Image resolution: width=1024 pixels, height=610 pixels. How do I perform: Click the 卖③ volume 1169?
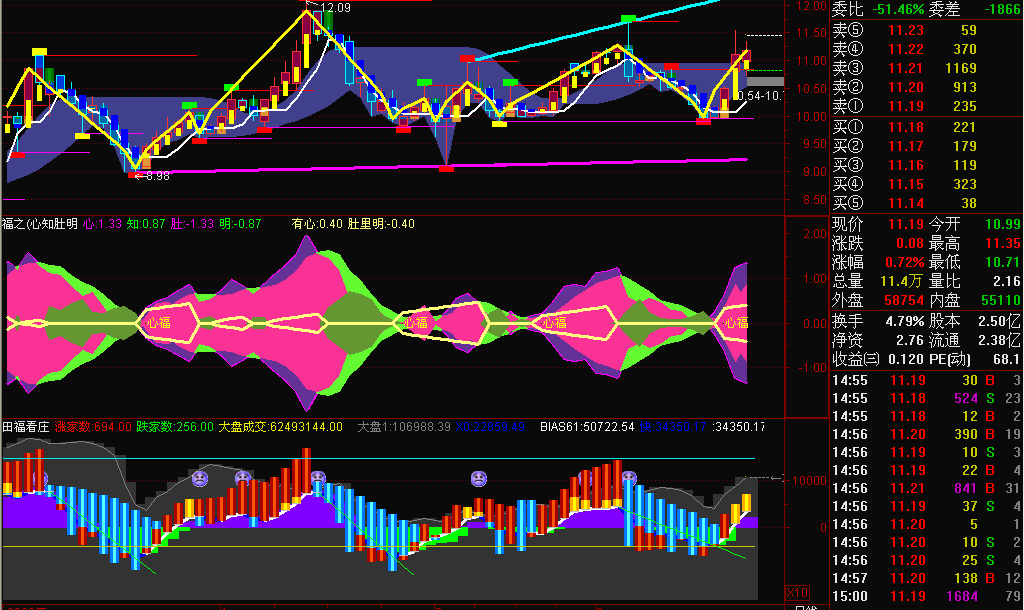[961, 68]
